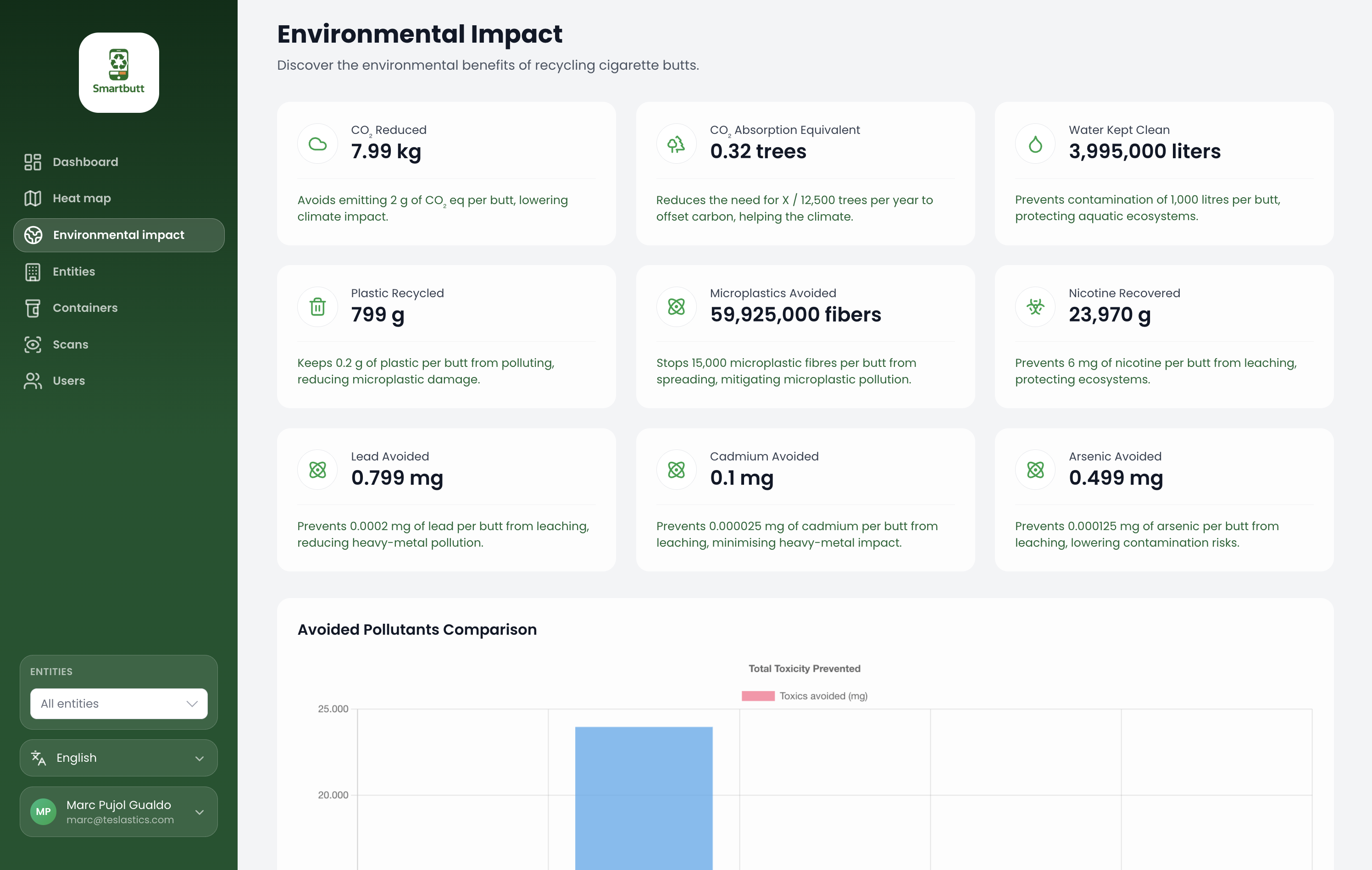Toggle Toxics avoided (mg) legend entry
The height and width of the screenshot is (870, 1372).
823,696
